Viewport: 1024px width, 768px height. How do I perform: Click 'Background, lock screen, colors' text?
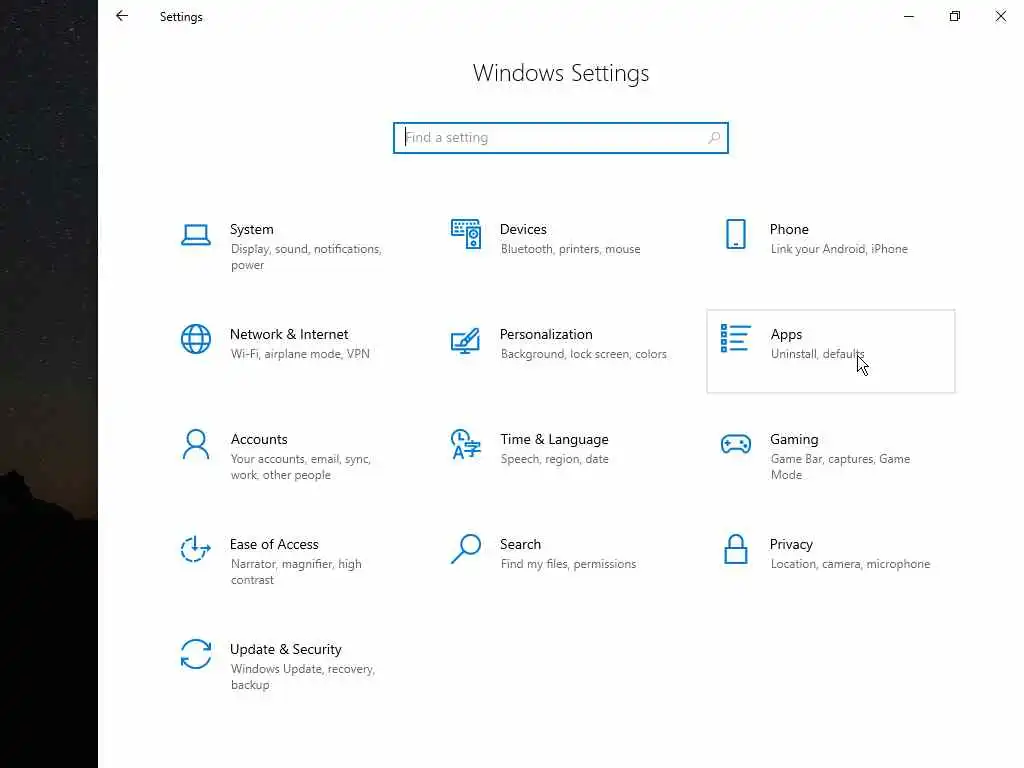tap(584, 354)
